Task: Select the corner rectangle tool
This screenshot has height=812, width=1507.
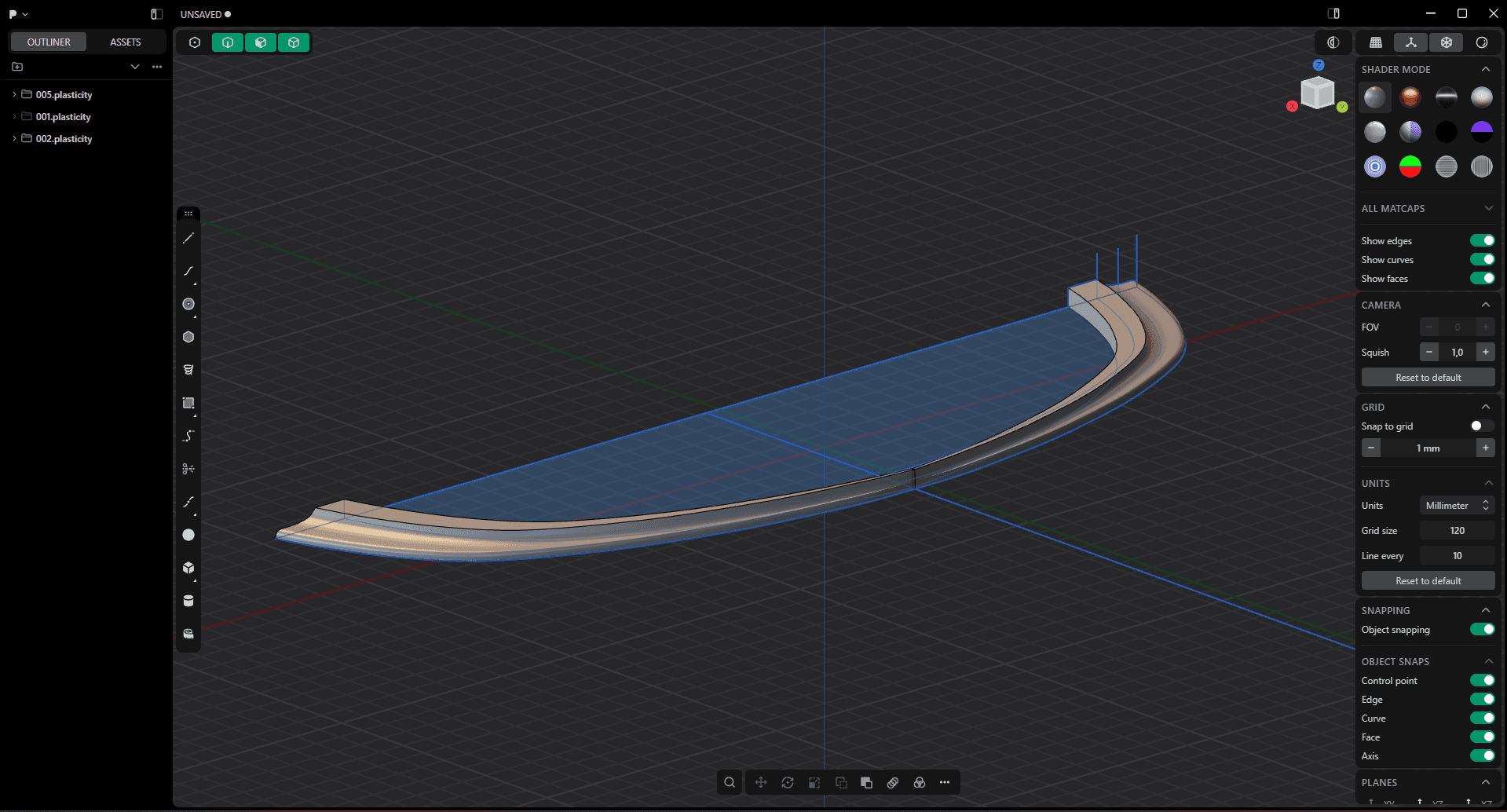Action: point(188,403)
